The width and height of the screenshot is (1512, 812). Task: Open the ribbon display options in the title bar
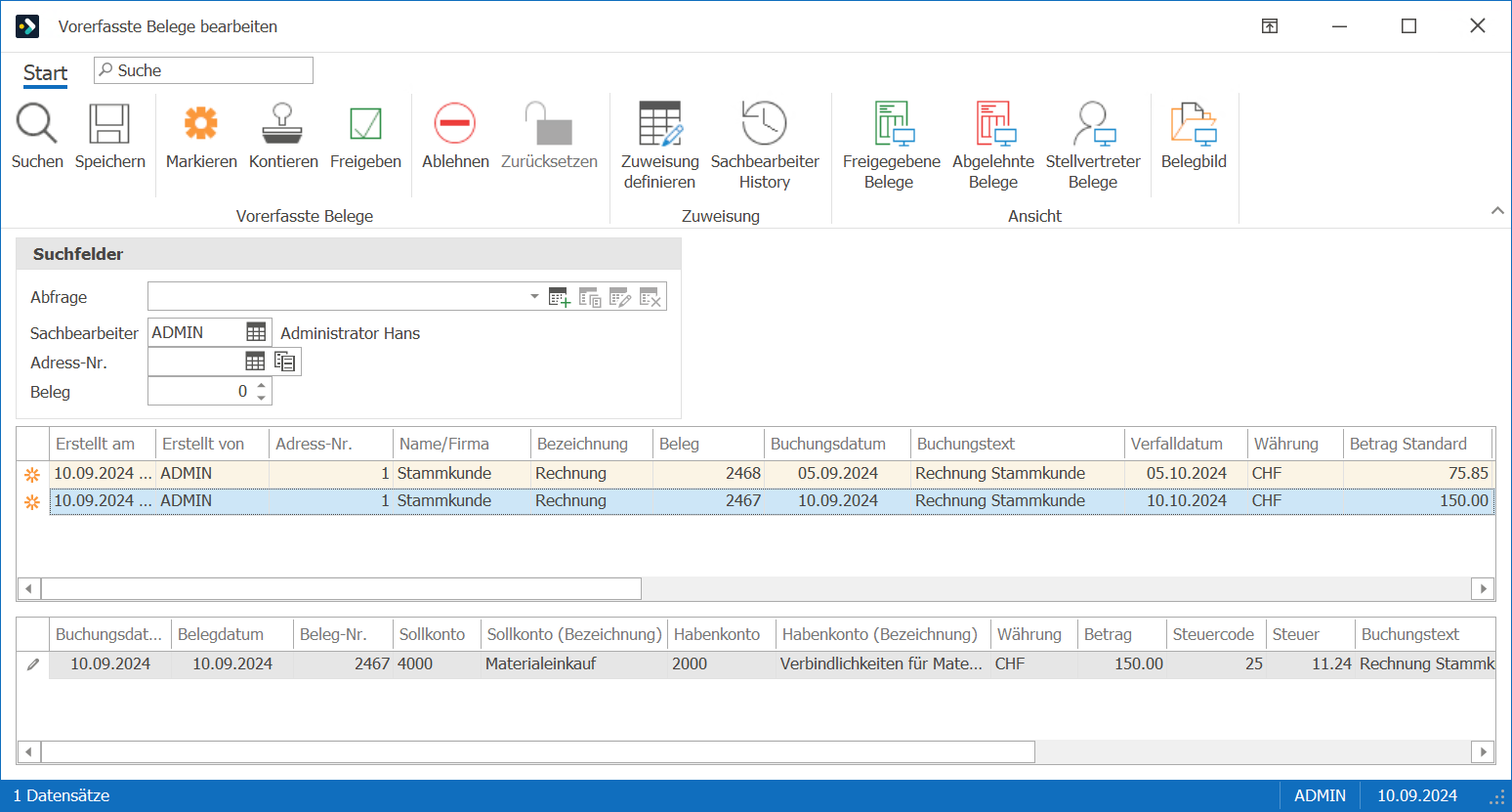pos(1270,26)
